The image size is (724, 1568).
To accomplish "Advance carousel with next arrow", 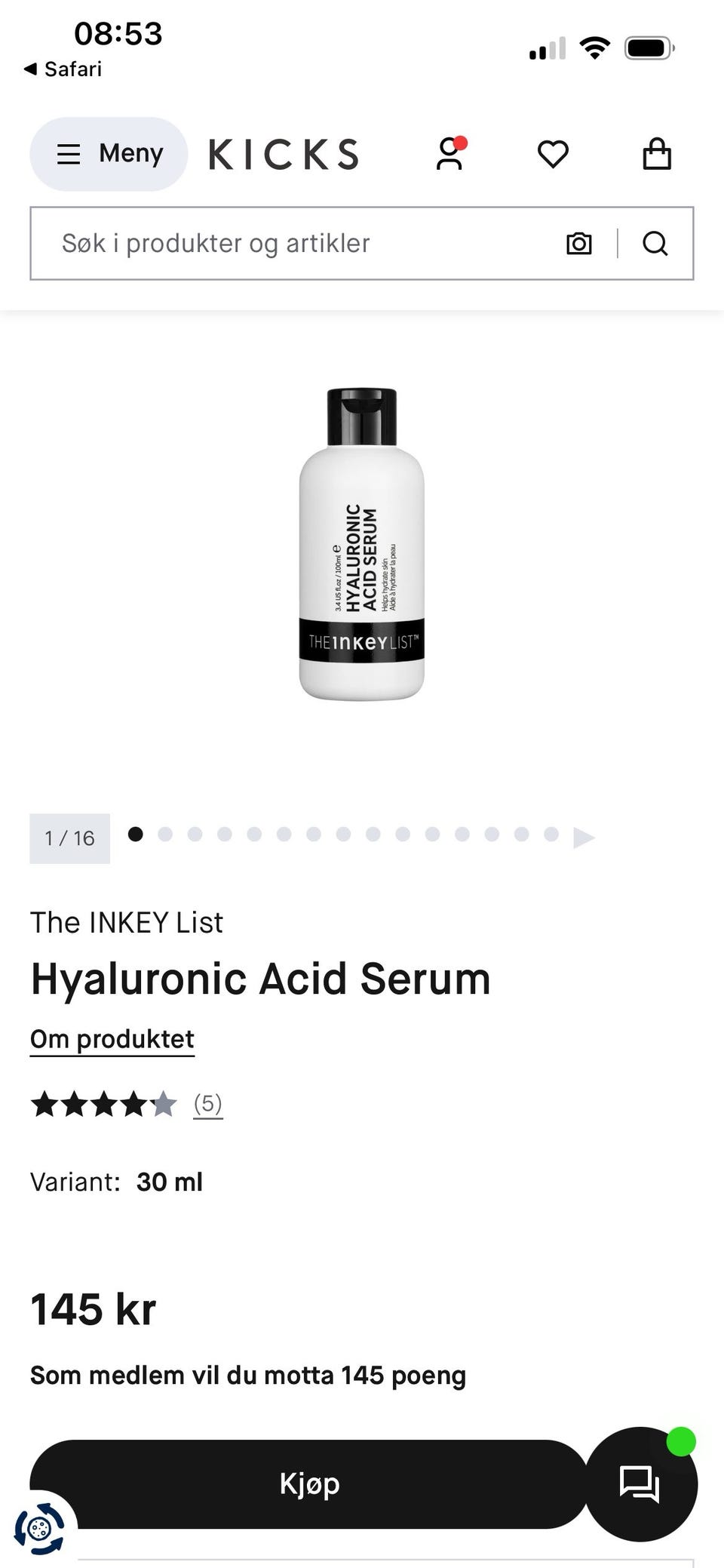I will tap(584, 838).
